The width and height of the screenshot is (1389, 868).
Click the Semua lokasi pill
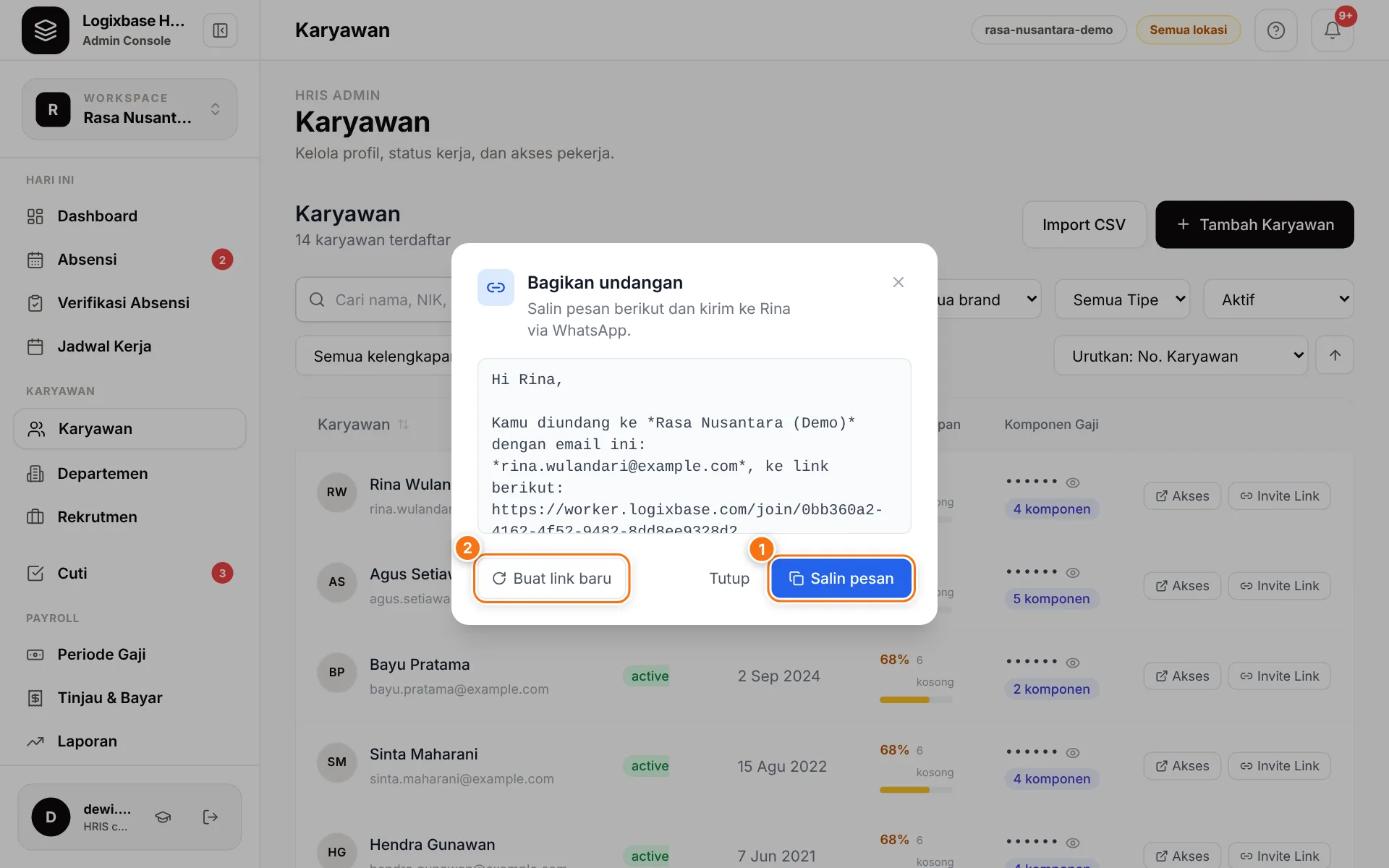(x=1188, y=30)
